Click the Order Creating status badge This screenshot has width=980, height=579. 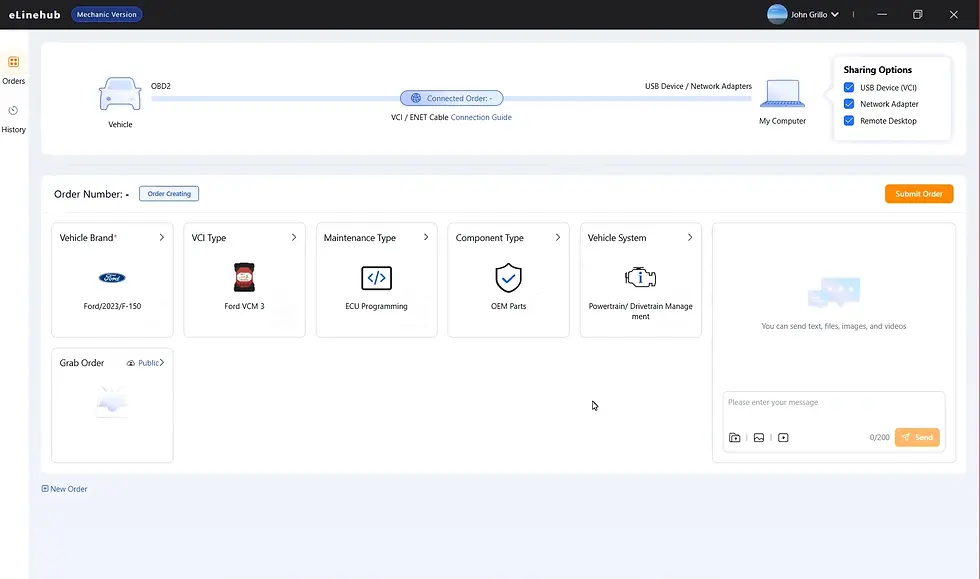tap(169, 194)
